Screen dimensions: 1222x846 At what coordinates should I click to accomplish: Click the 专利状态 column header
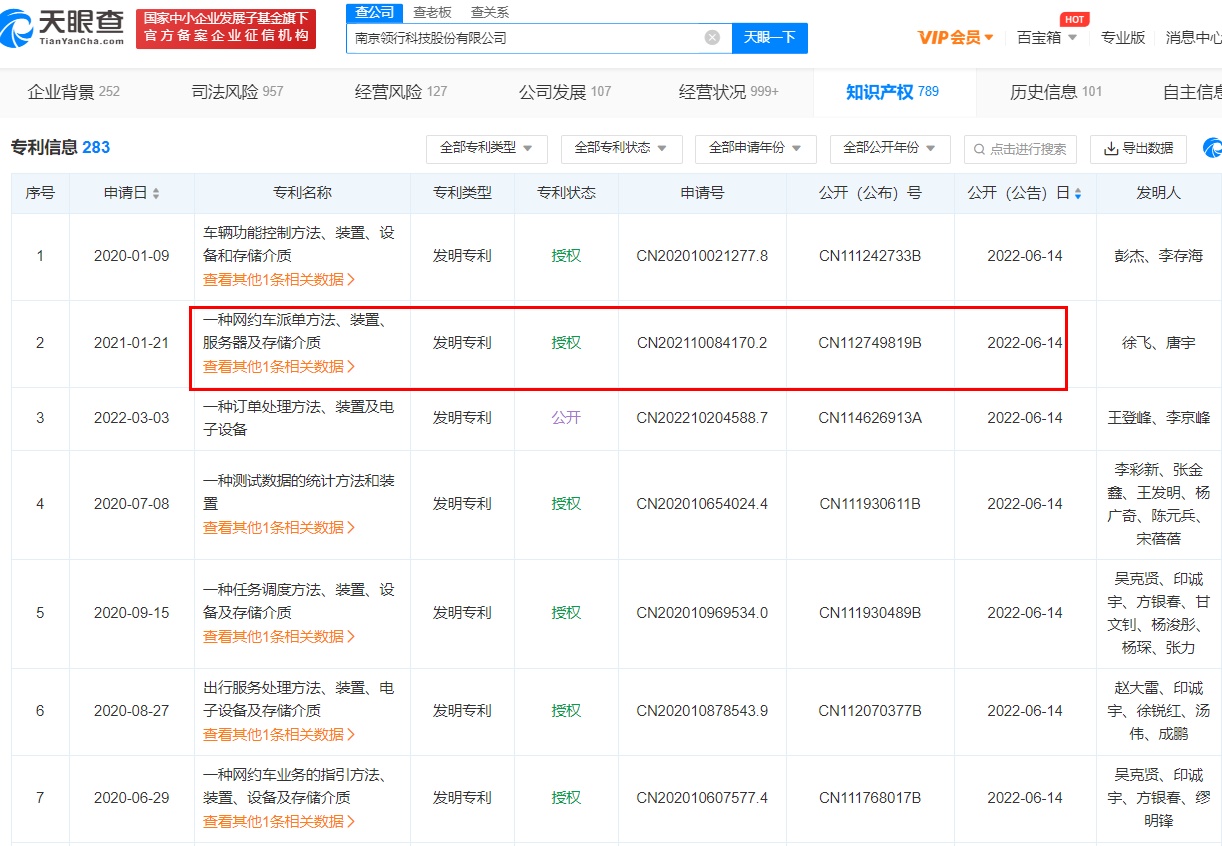coord(566,193)
